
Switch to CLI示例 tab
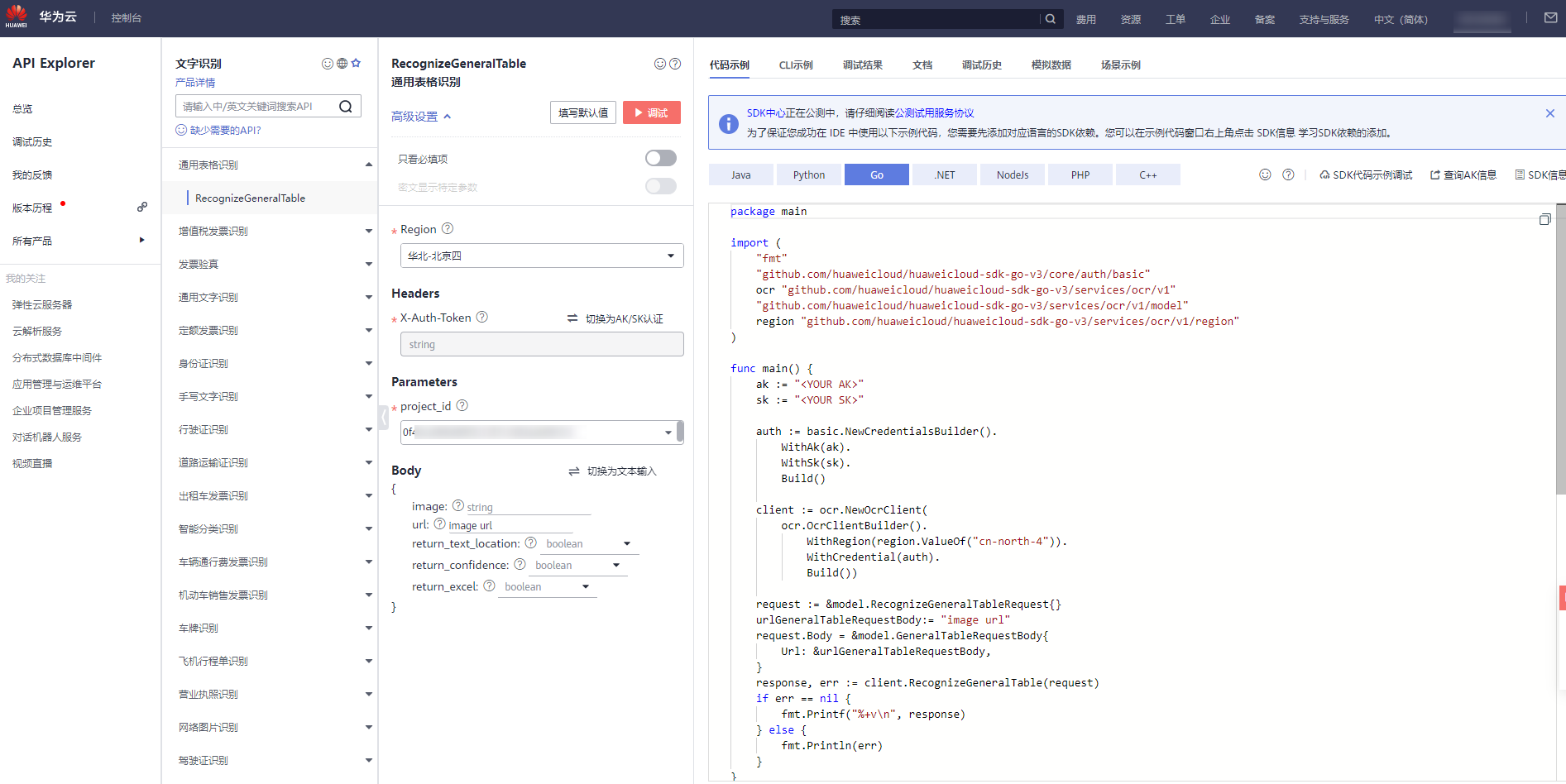(796, 65)
